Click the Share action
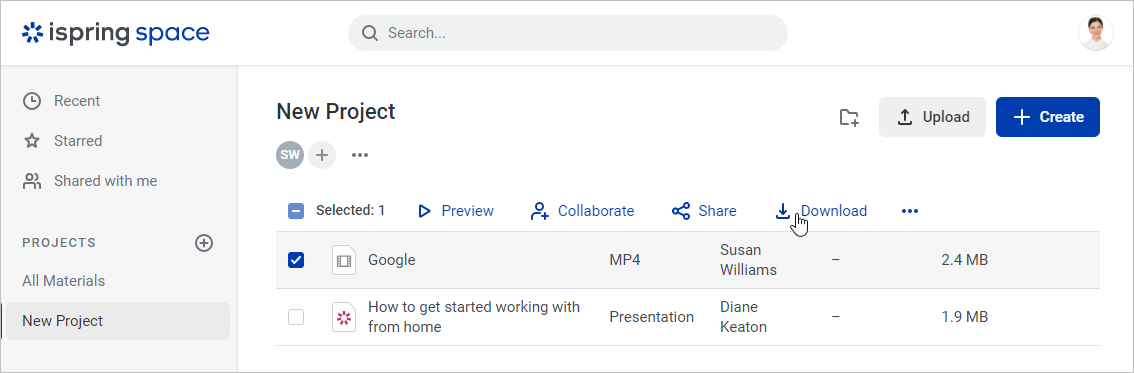Image resolution: width=1134 pixels, height=373 pixels. tap(704, 211)
